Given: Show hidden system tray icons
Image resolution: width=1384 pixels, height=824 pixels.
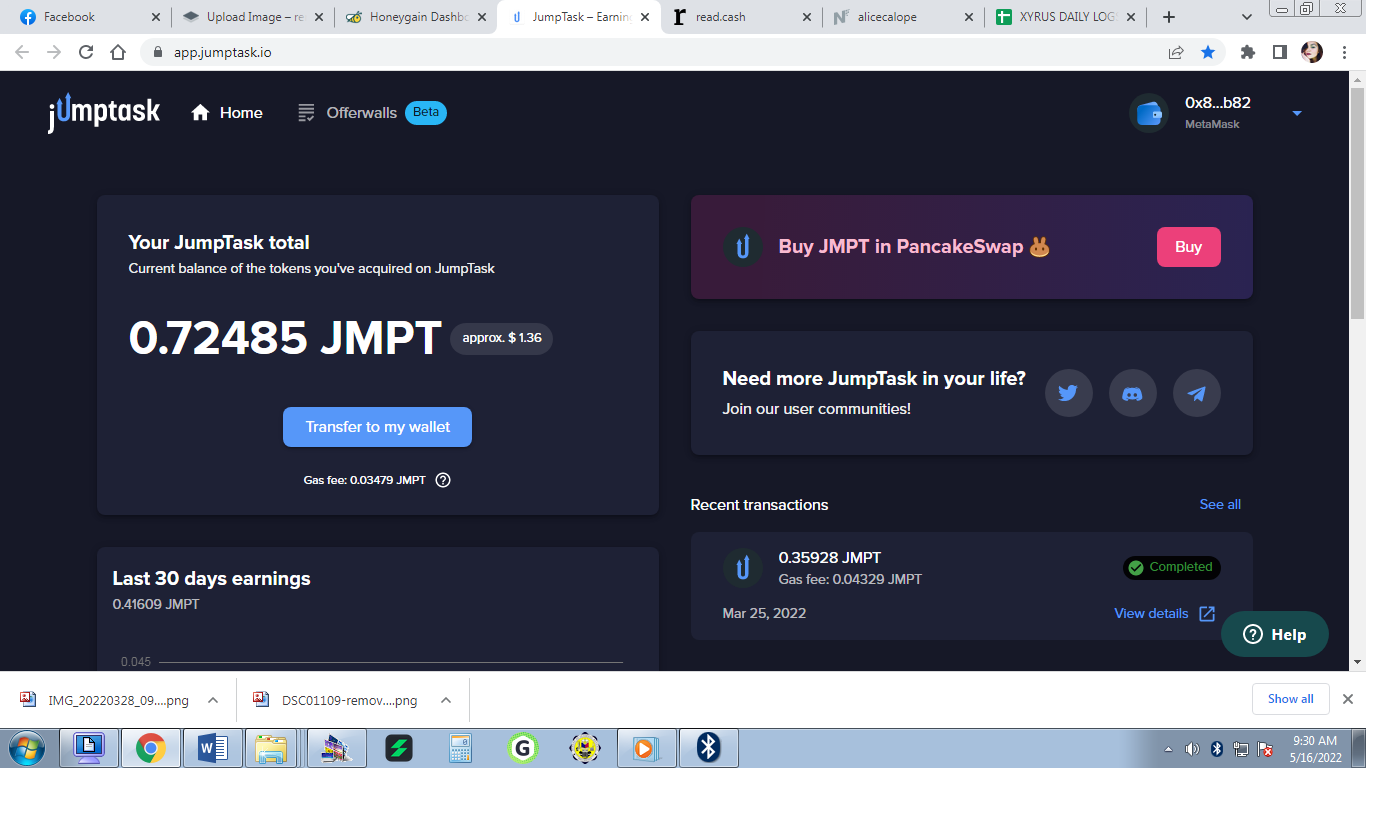Looking at the screenshot, I should point(1169,749).
